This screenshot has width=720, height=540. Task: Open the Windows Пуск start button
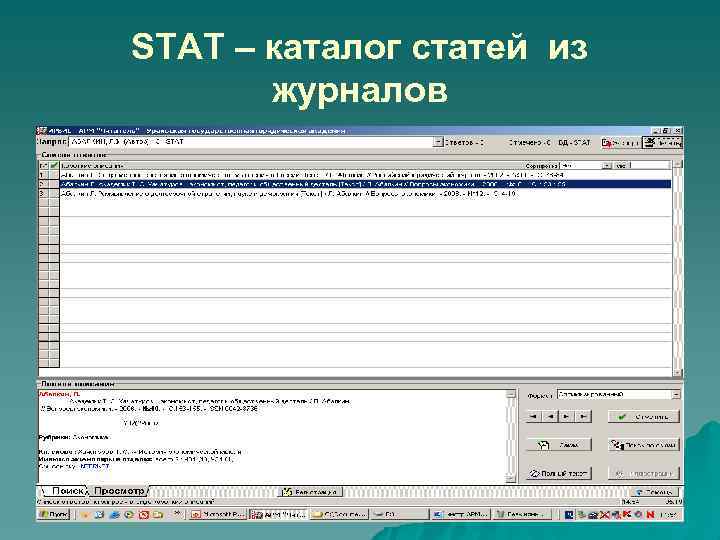(54, 514)
